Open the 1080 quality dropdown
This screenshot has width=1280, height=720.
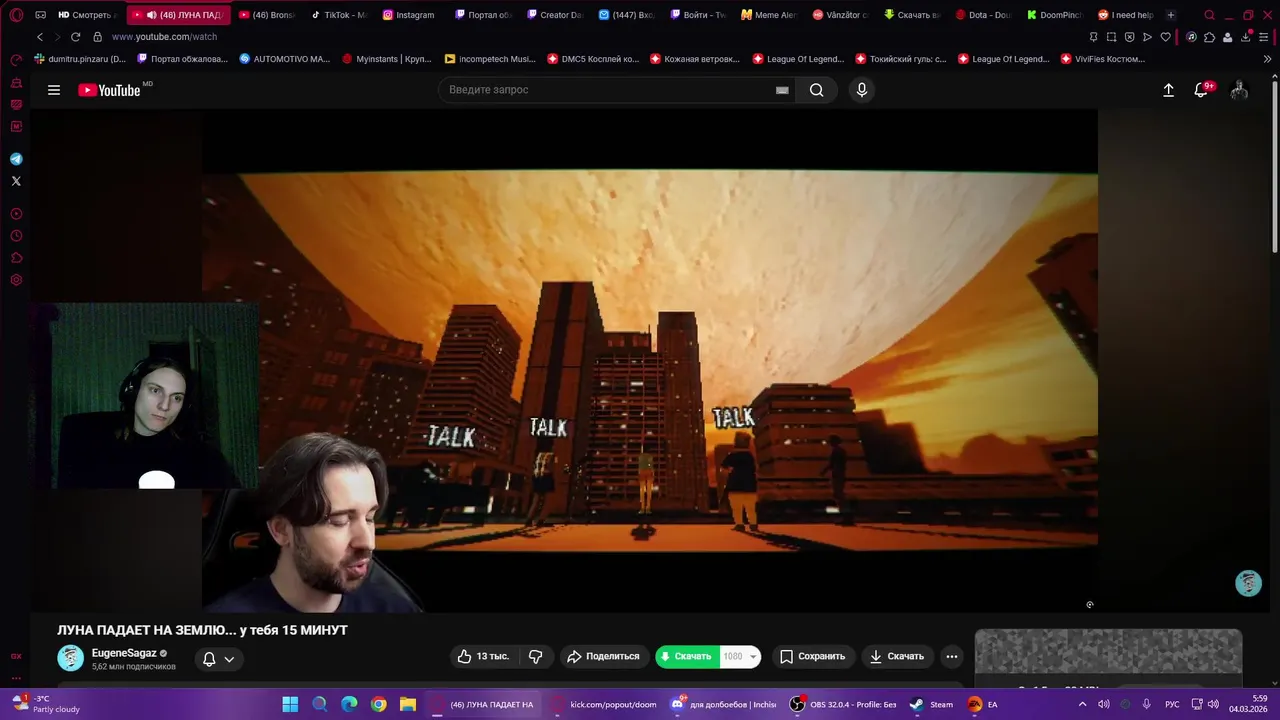741,656
